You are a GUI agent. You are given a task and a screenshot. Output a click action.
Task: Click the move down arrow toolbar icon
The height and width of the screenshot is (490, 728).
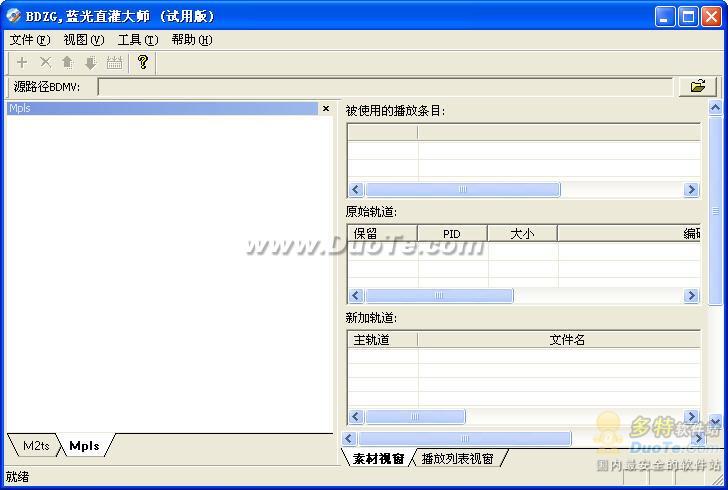tap(91, 62)
